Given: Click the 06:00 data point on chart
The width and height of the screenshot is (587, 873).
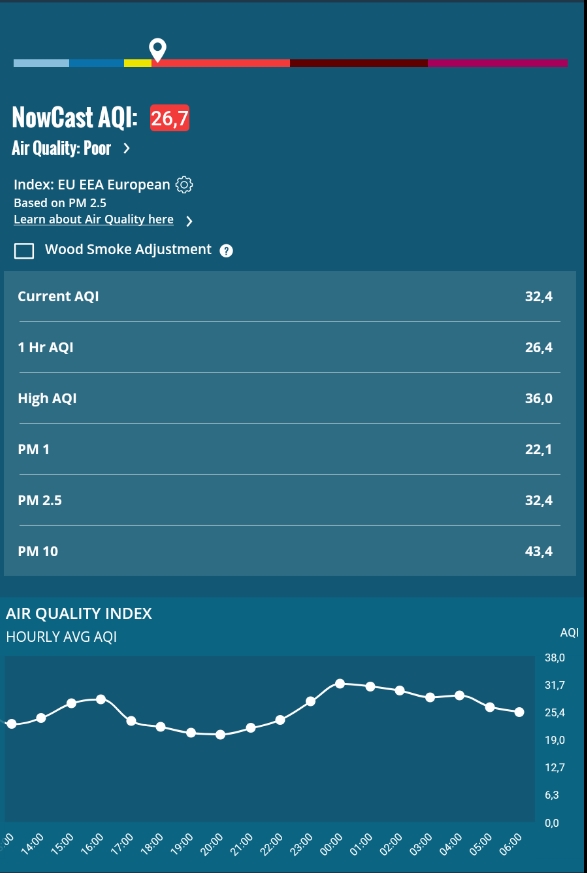Looking at the screenshot, I should 519,712.
